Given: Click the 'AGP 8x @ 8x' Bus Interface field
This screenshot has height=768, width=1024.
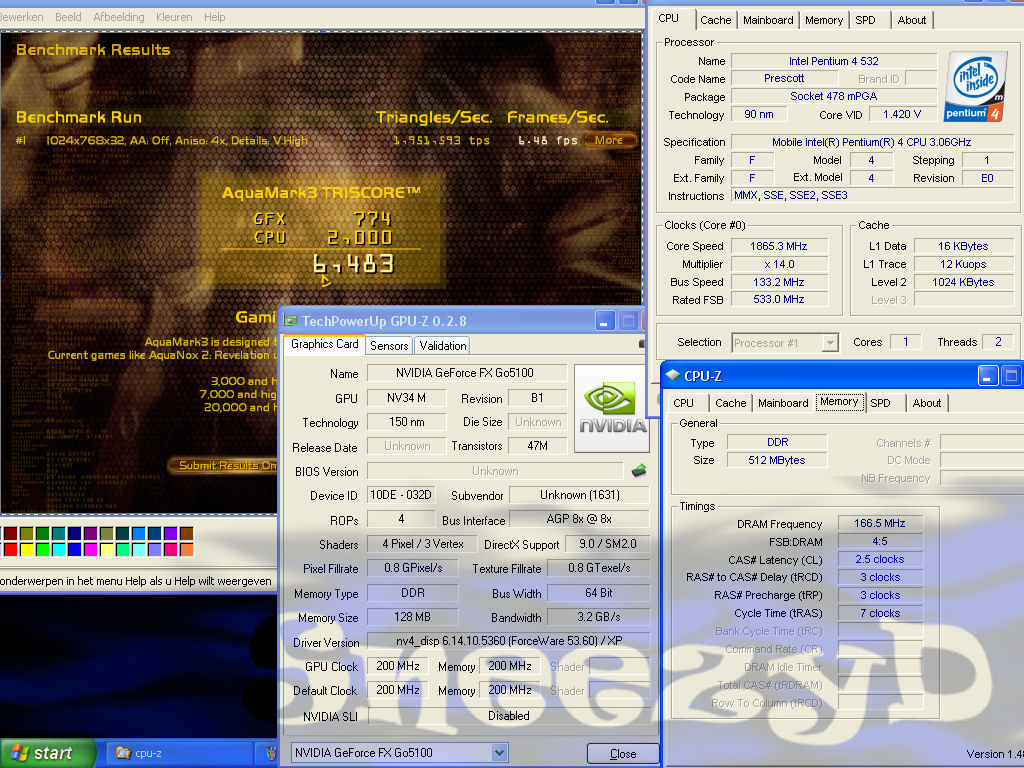Looking at the screenshot, I should tap(579, 519).
